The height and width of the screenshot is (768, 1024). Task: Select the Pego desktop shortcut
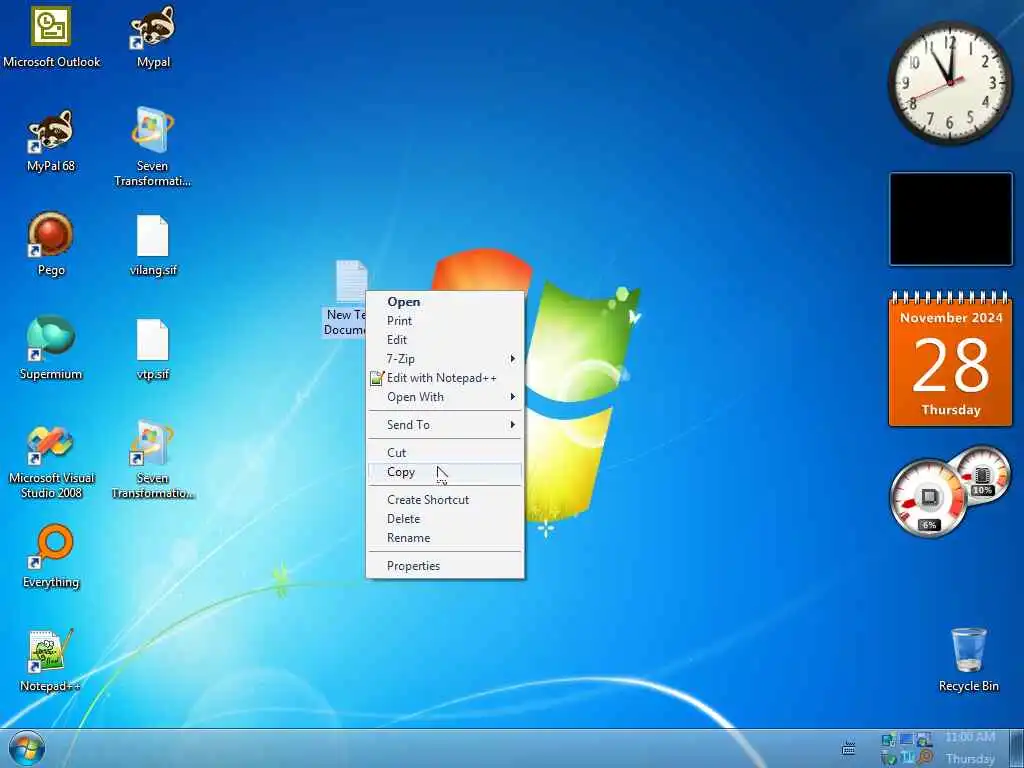(x=51, y=244)
